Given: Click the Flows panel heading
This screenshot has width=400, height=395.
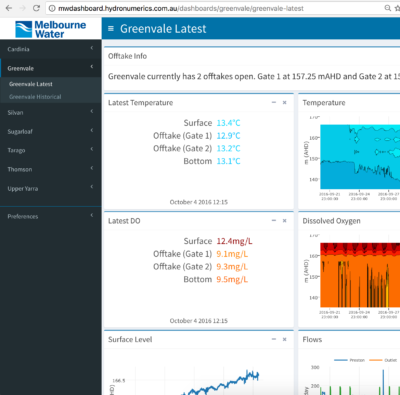Looking at the screenshot, I should click(312, 339).
